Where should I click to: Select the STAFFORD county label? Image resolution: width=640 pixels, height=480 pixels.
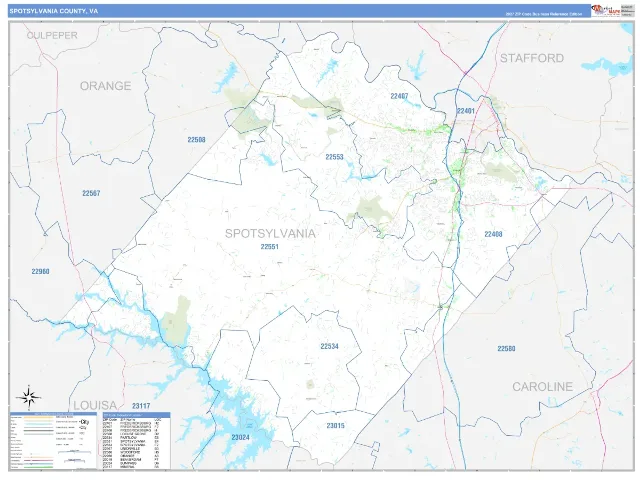click(x=532, y=58)
